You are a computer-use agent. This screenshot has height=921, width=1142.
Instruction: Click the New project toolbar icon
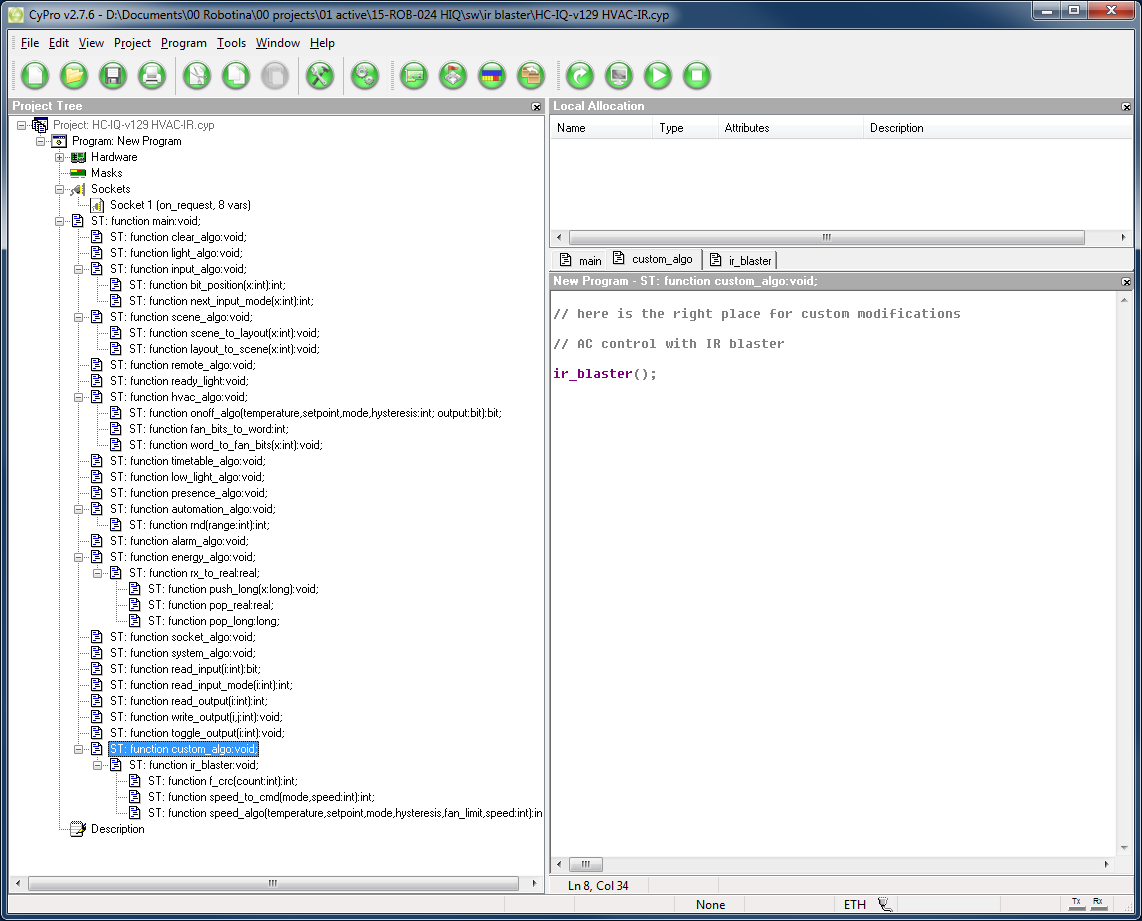click(35, 76)
